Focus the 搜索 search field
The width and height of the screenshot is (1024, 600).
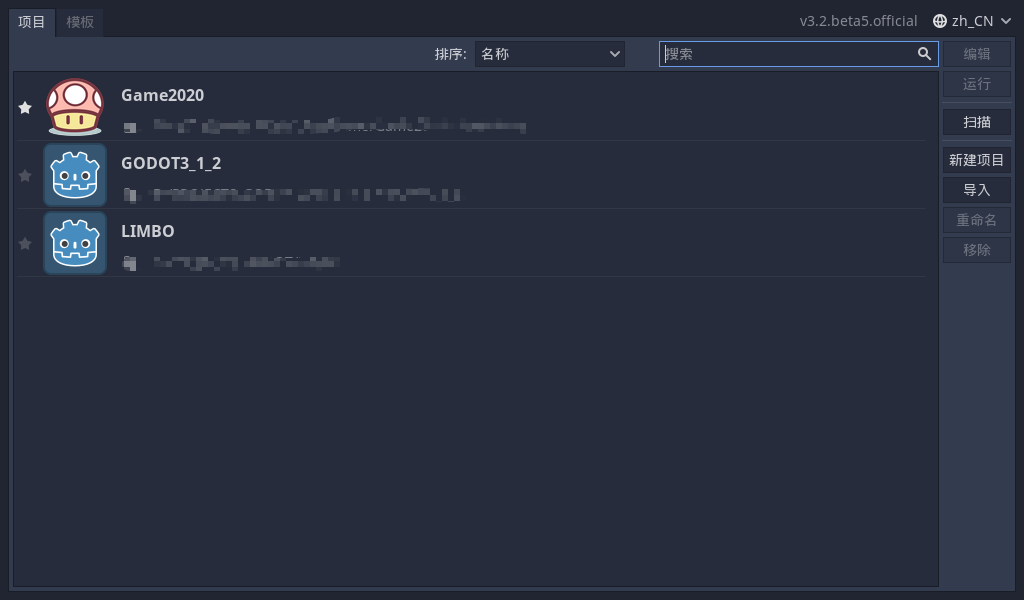pos(798,54)
